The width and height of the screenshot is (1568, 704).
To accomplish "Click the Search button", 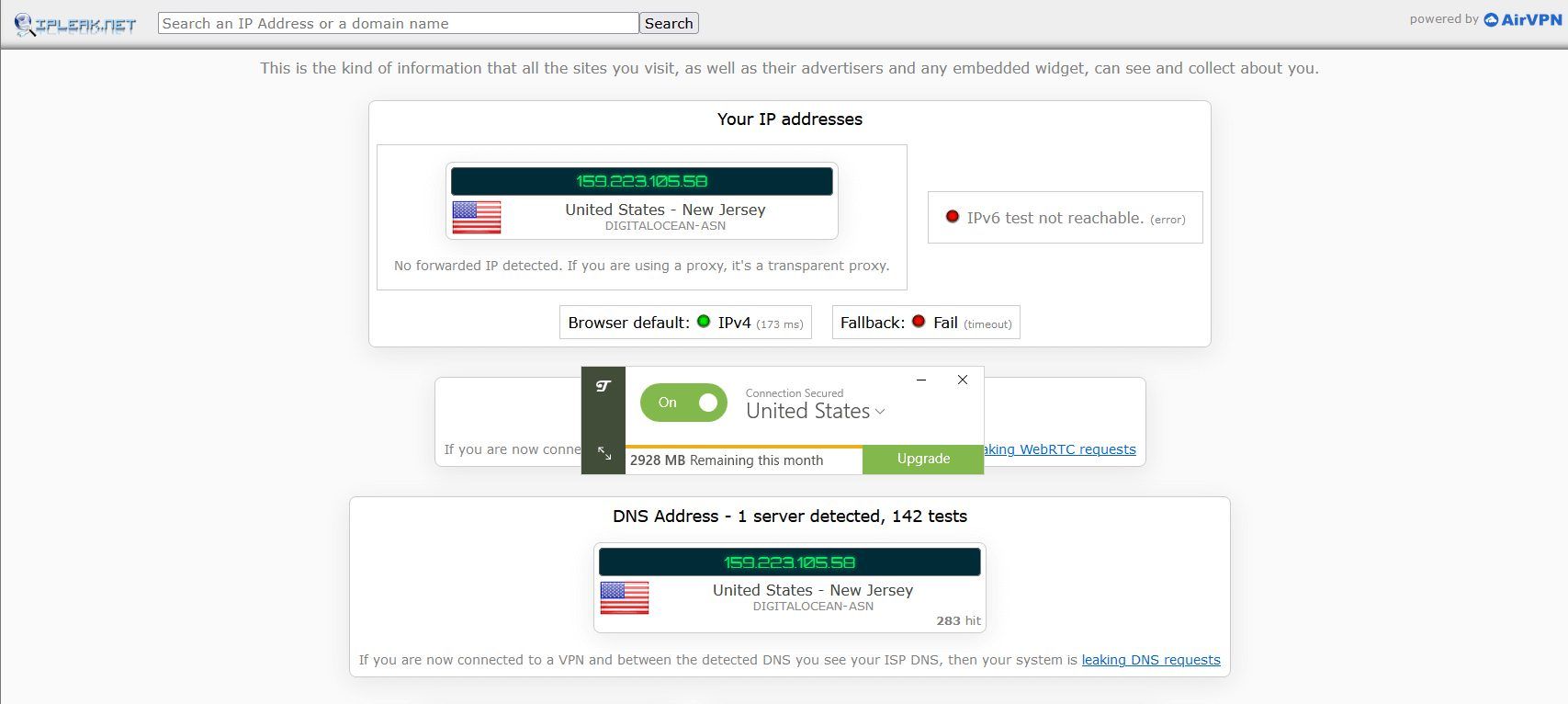I will click(669, 23).
